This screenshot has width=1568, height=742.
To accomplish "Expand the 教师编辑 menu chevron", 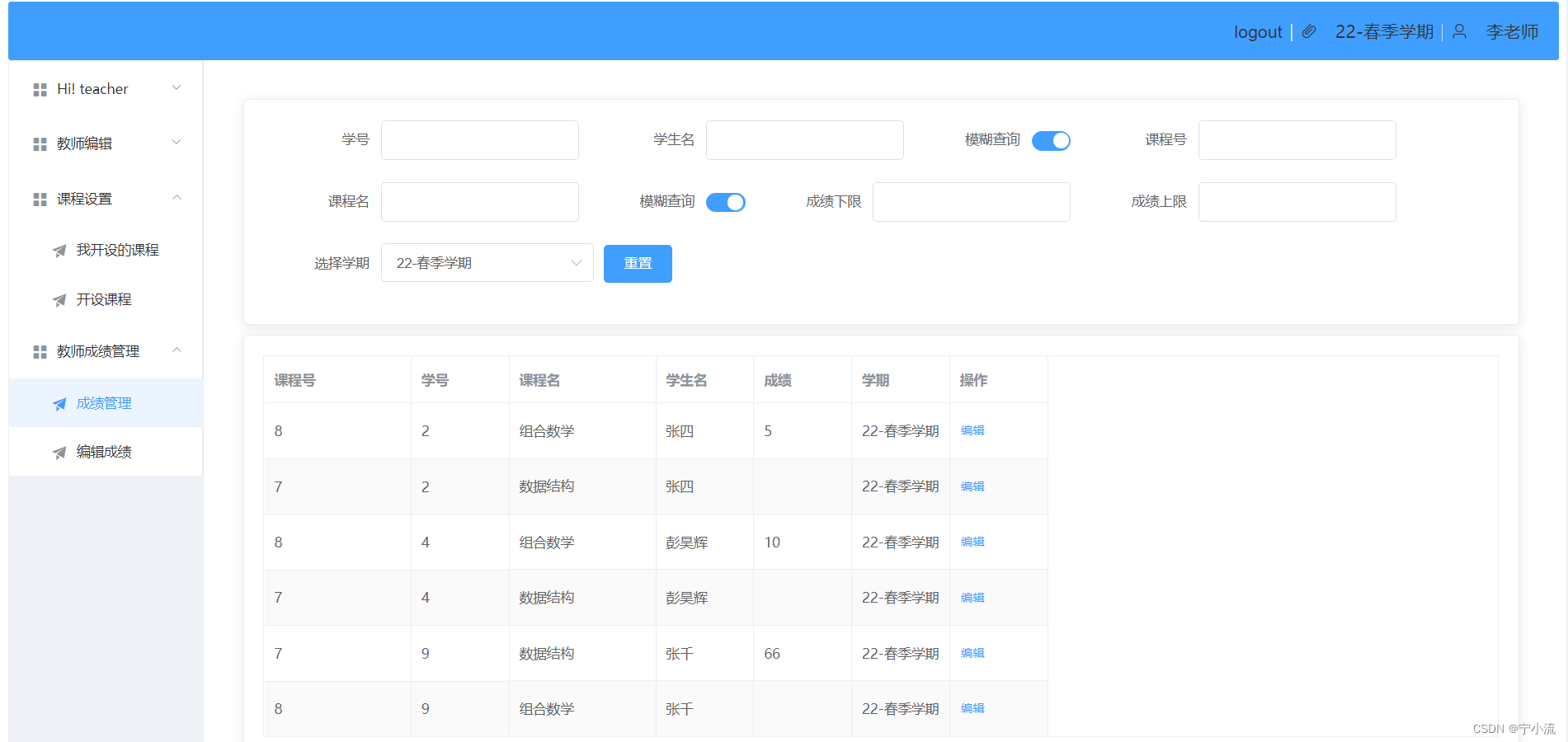I will point(177,142).
